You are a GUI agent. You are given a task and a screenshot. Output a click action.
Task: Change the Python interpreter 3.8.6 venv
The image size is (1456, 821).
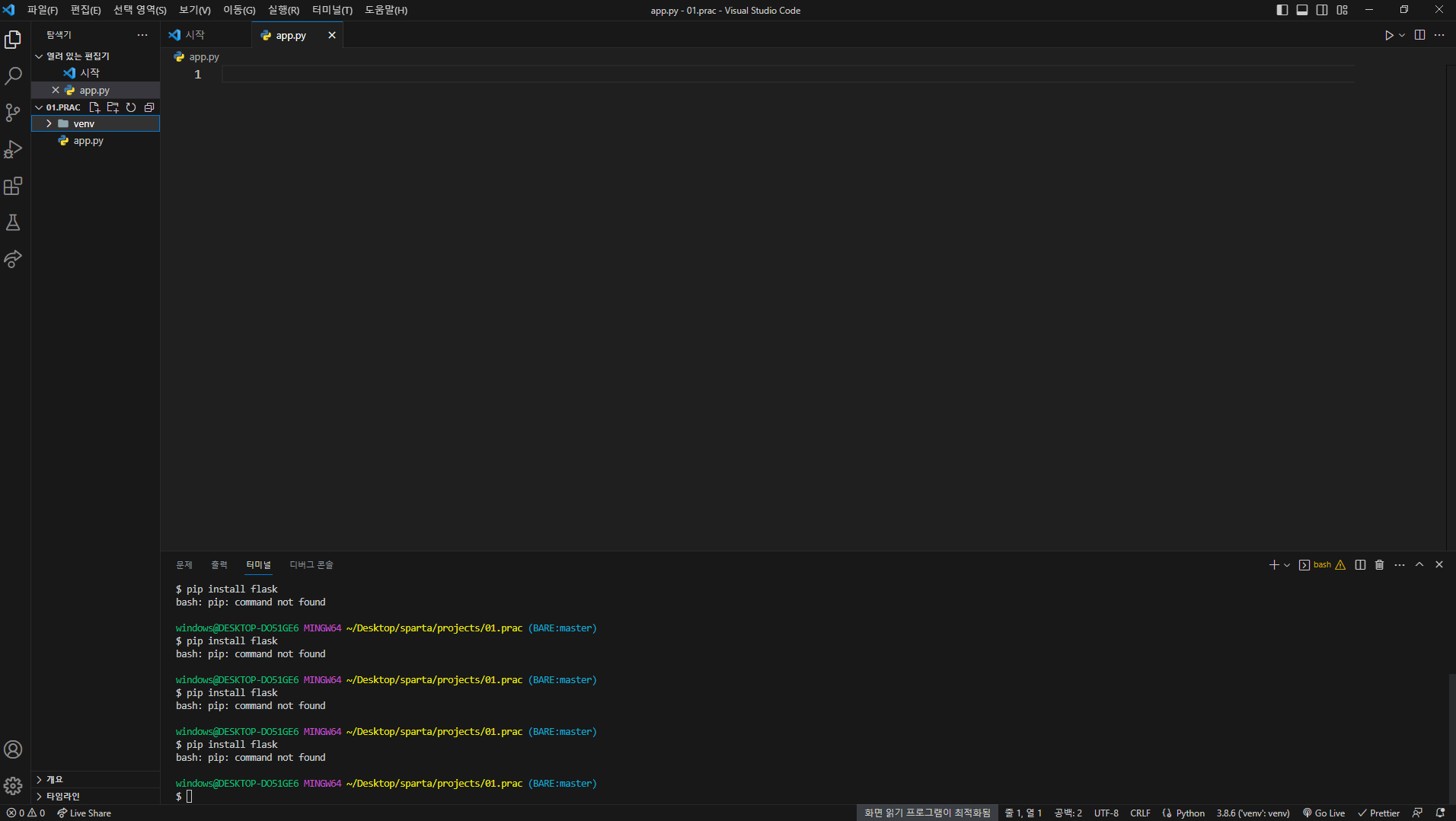(x=1253, y=813)
